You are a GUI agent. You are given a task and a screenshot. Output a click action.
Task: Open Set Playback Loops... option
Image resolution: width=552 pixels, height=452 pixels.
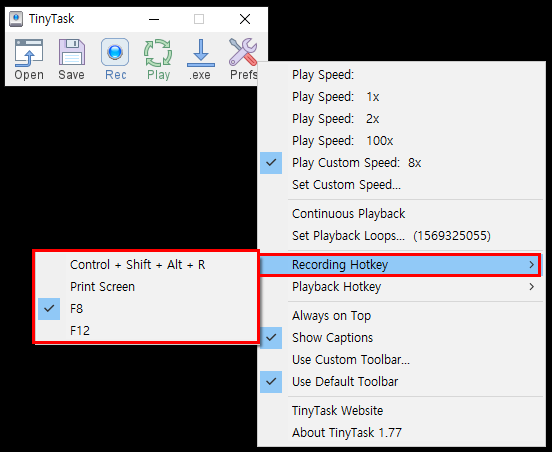coord(401,236)
